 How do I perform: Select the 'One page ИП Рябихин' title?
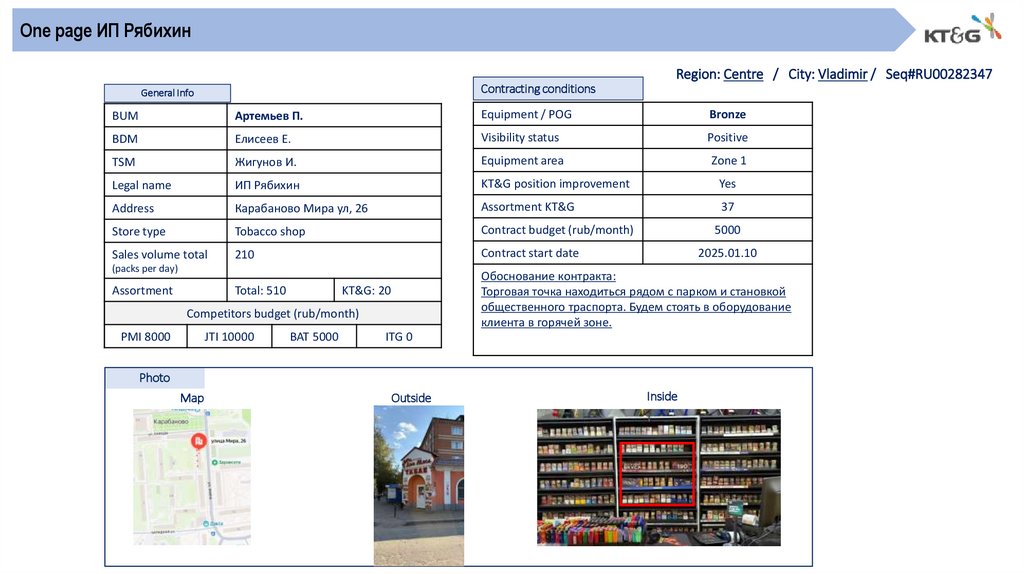point(105,31)
